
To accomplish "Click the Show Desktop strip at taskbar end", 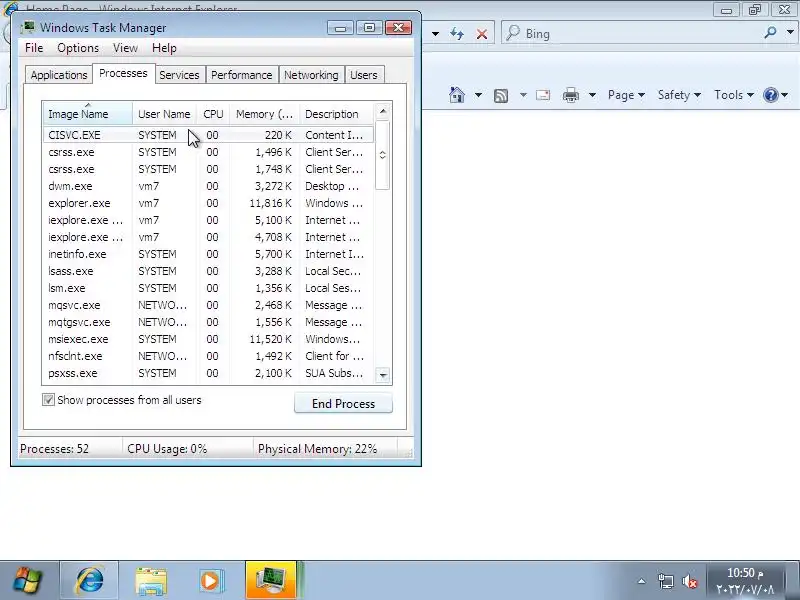I will 794,581.
